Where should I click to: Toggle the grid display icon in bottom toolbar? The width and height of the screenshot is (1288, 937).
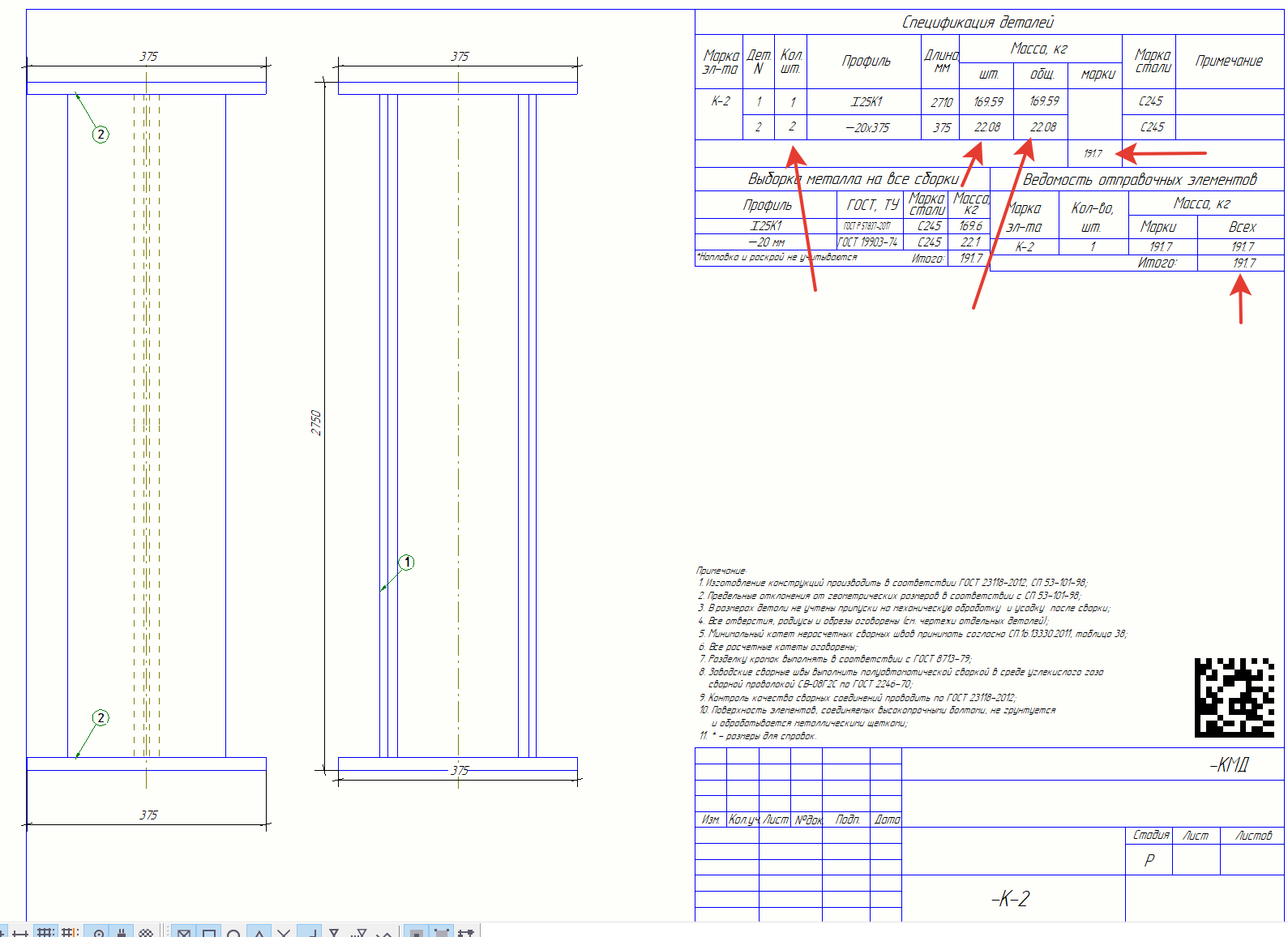coord(45,932)
